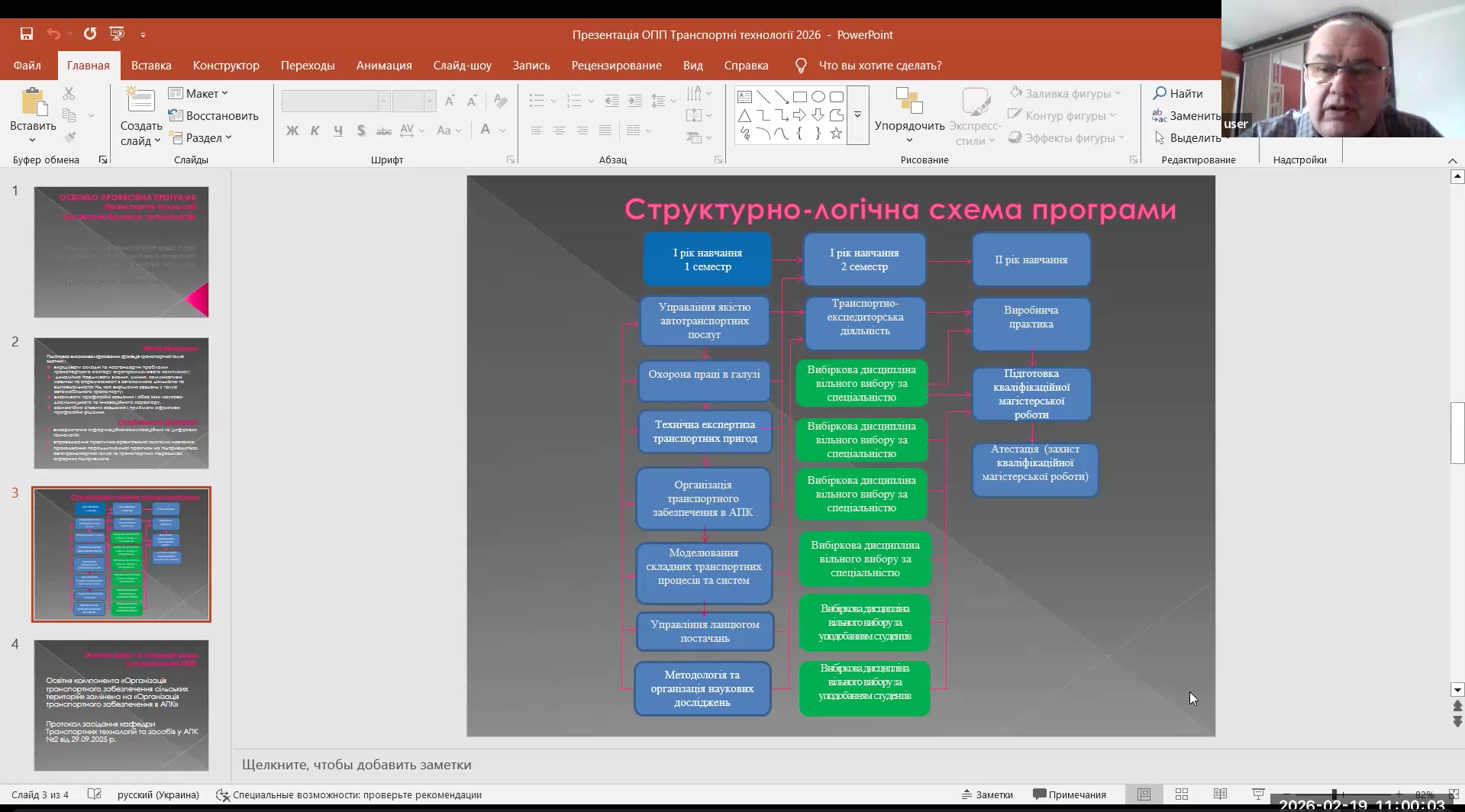1465x812 pixels.
Task: Expand the shapes gallery more arrow
Action: point(858,114)
